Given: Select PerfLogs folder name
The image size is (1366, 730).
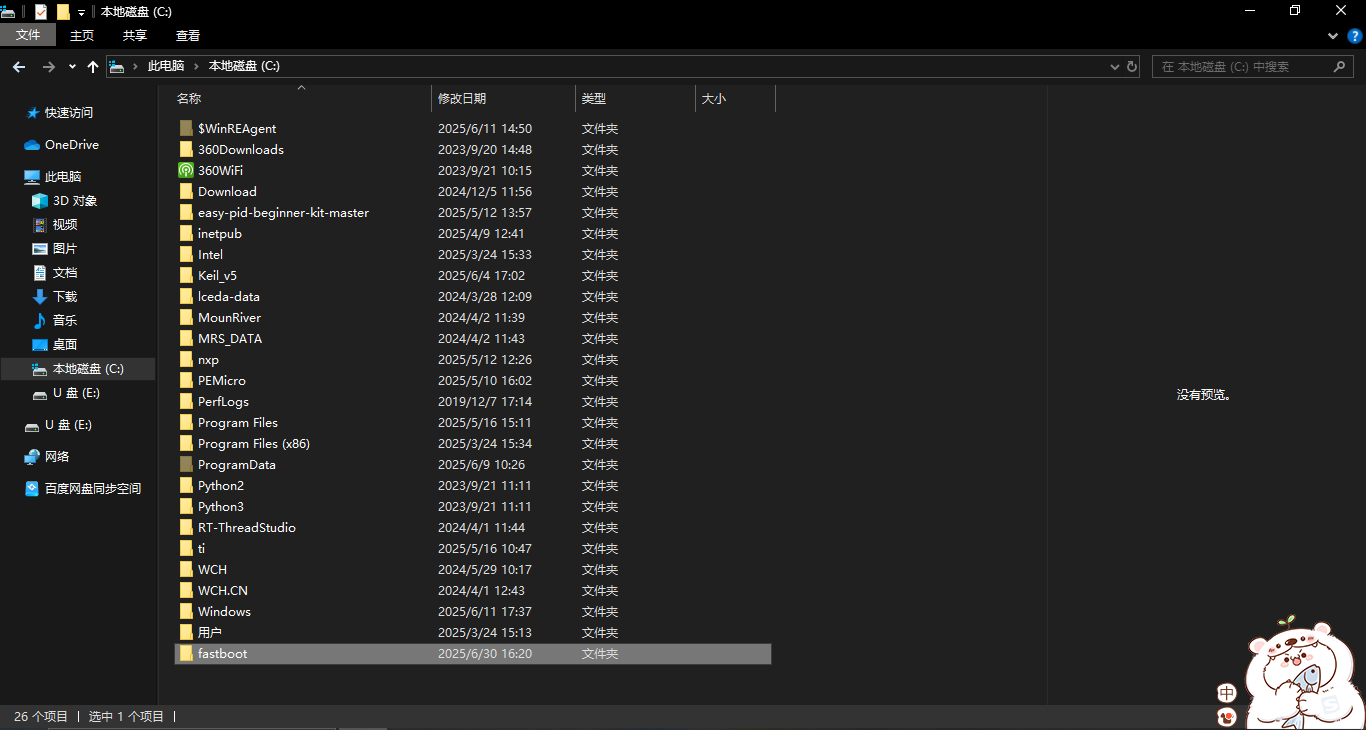Looking at the screenshot, I should coord(223,402).
